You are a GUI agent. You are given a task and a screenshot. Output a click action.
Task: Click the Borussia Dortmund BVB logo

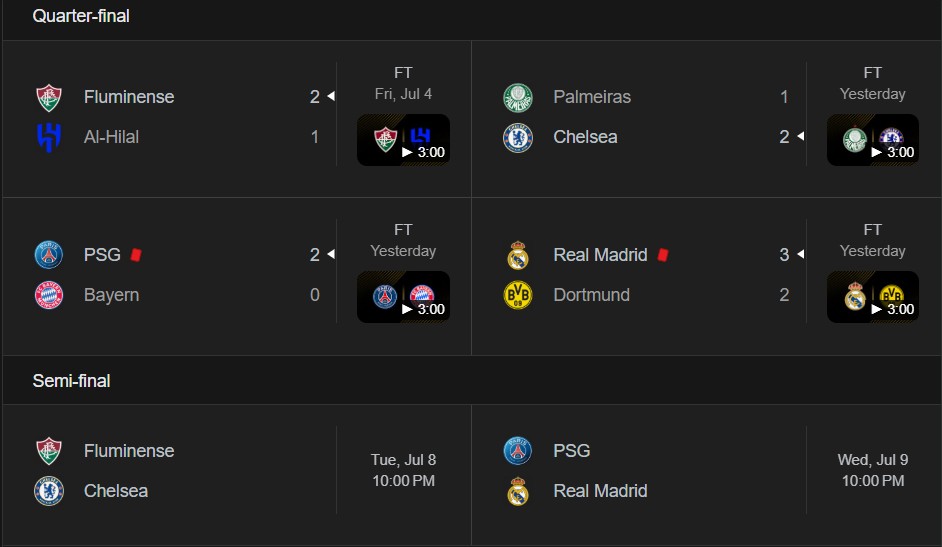click(517, 295)
